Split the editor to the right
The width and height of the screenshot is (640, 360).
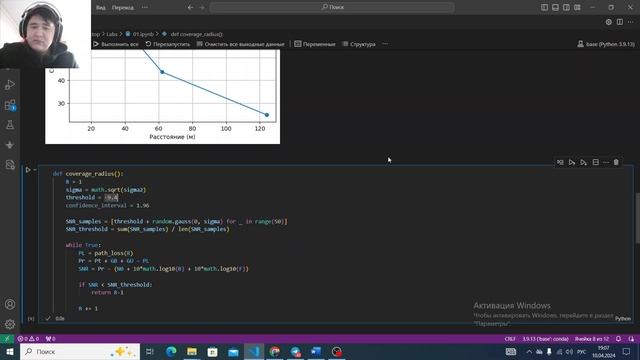click(620, 22)
